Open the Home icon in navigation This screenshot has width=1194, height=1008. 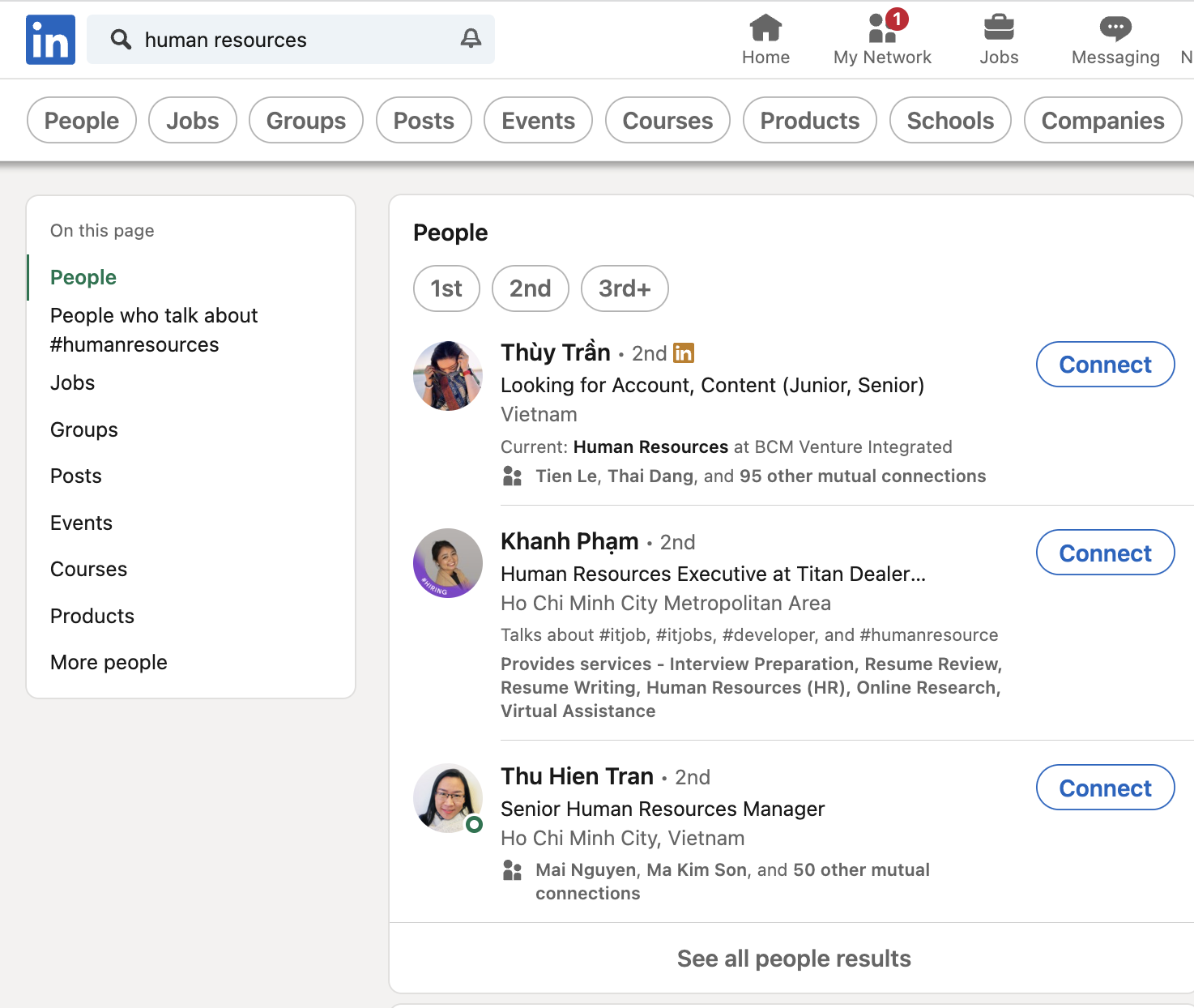(765, 28)
